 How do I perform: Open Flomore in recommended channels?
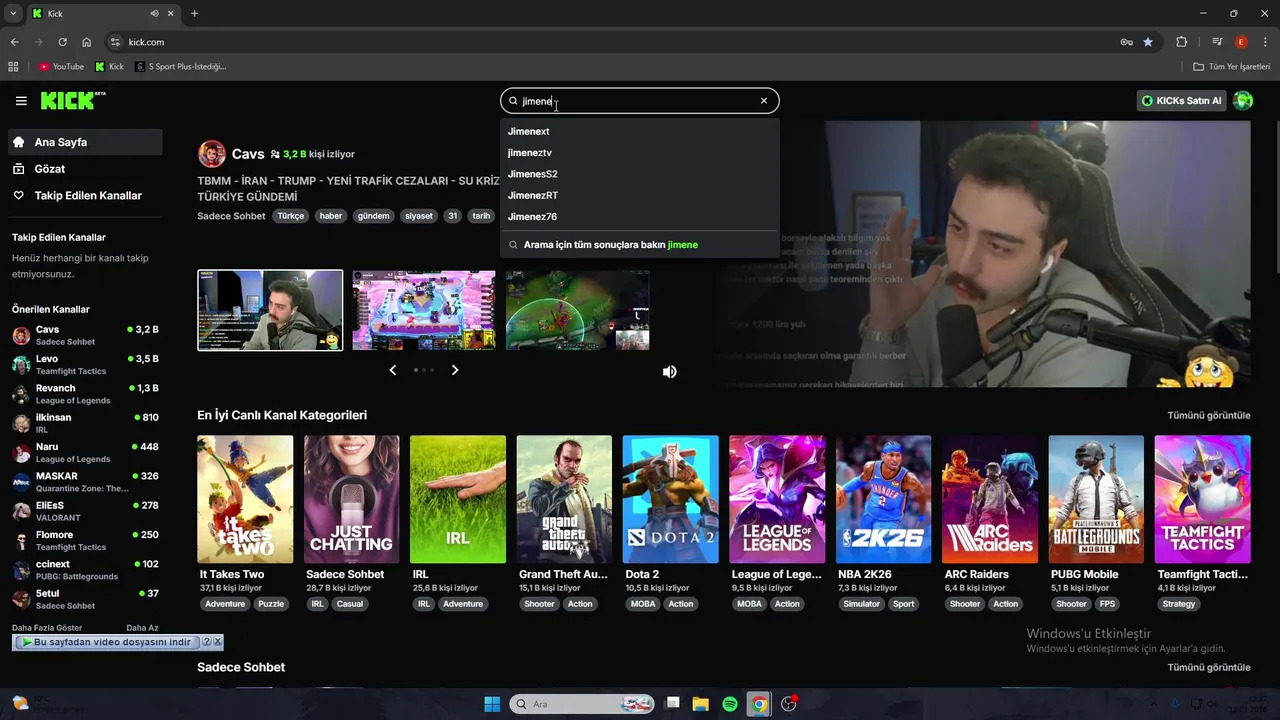click(x=85, y=541)
